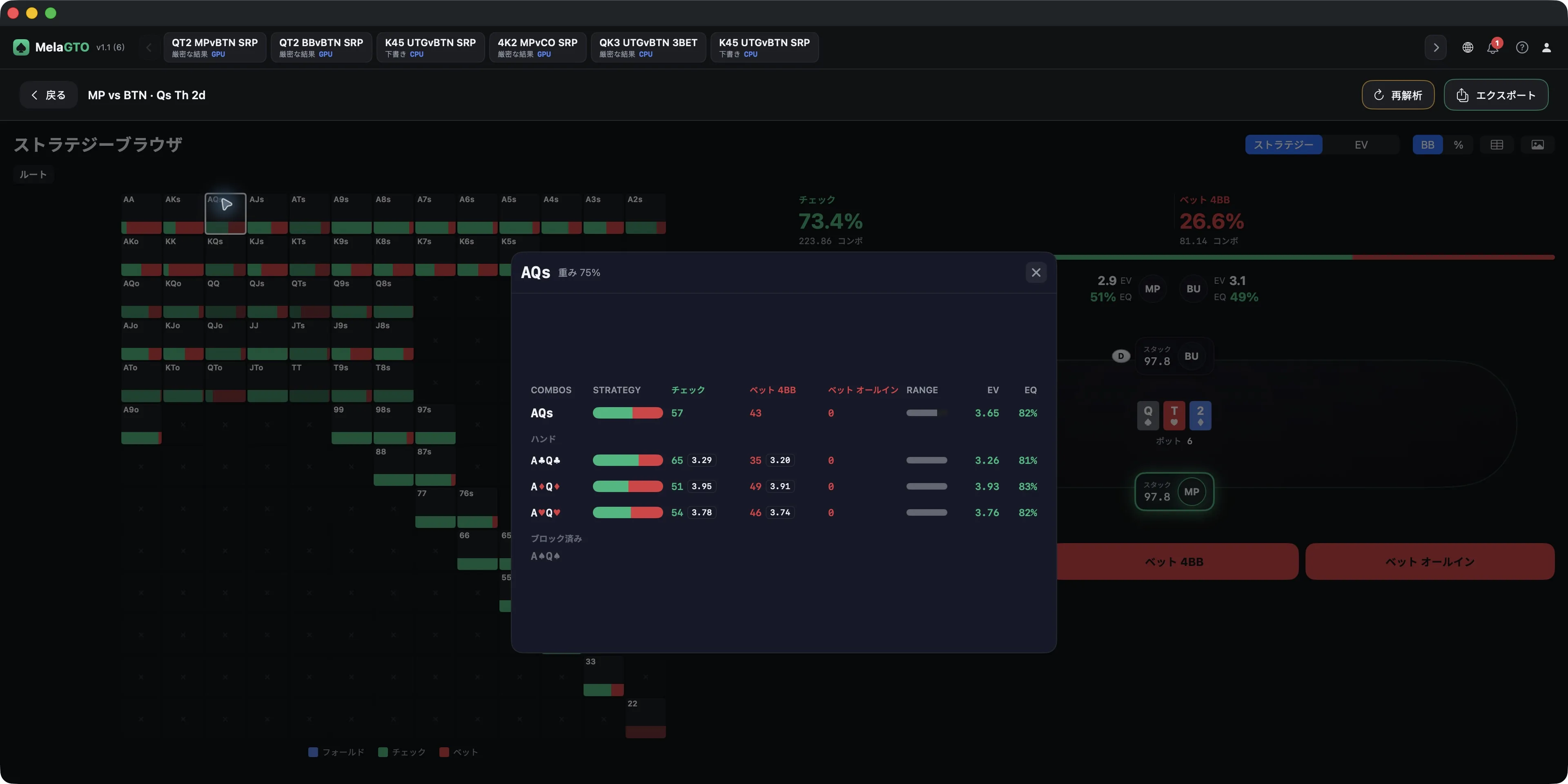Screen dimensions: 1568x784
Task: Click the MP stack seat 97.8
Action: (1174, 492)
